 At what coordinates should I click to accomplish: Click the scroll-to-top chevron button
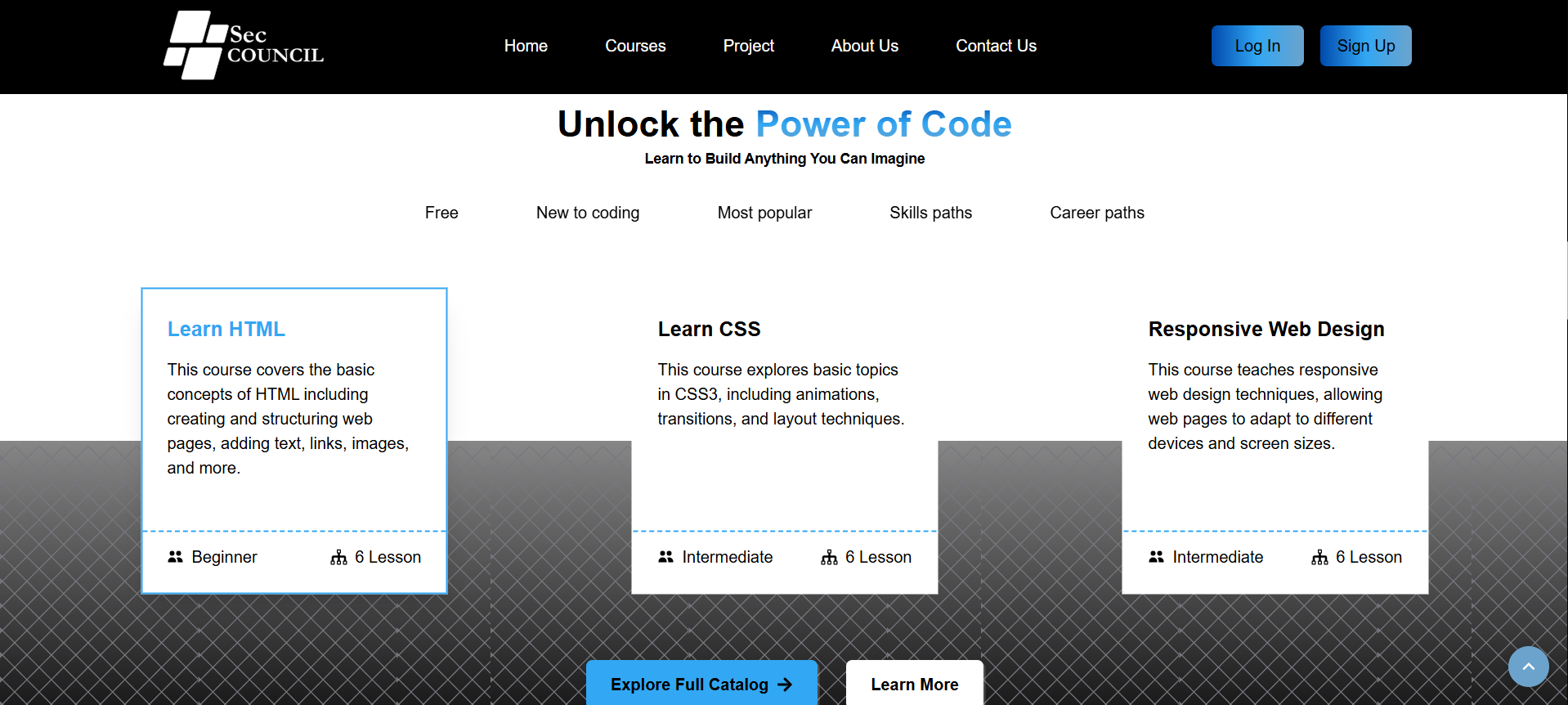pos(1527,667)
